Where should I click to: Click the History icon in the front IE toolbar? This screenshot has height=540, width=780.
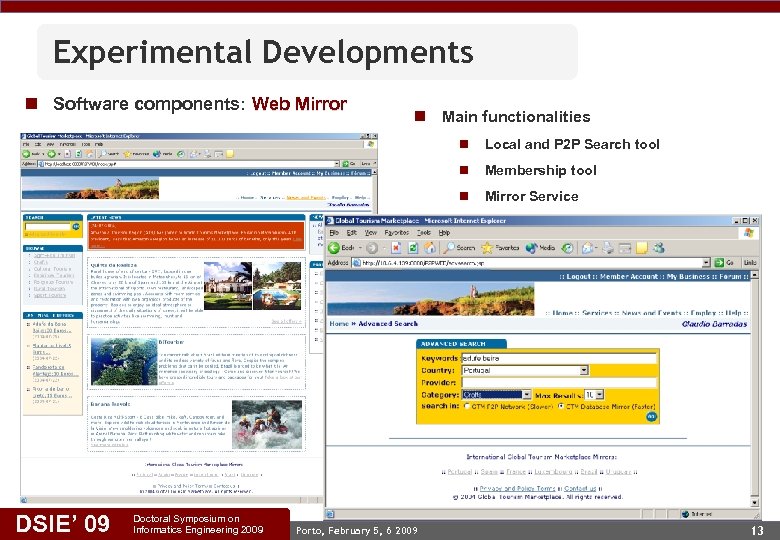coord(567,248)
